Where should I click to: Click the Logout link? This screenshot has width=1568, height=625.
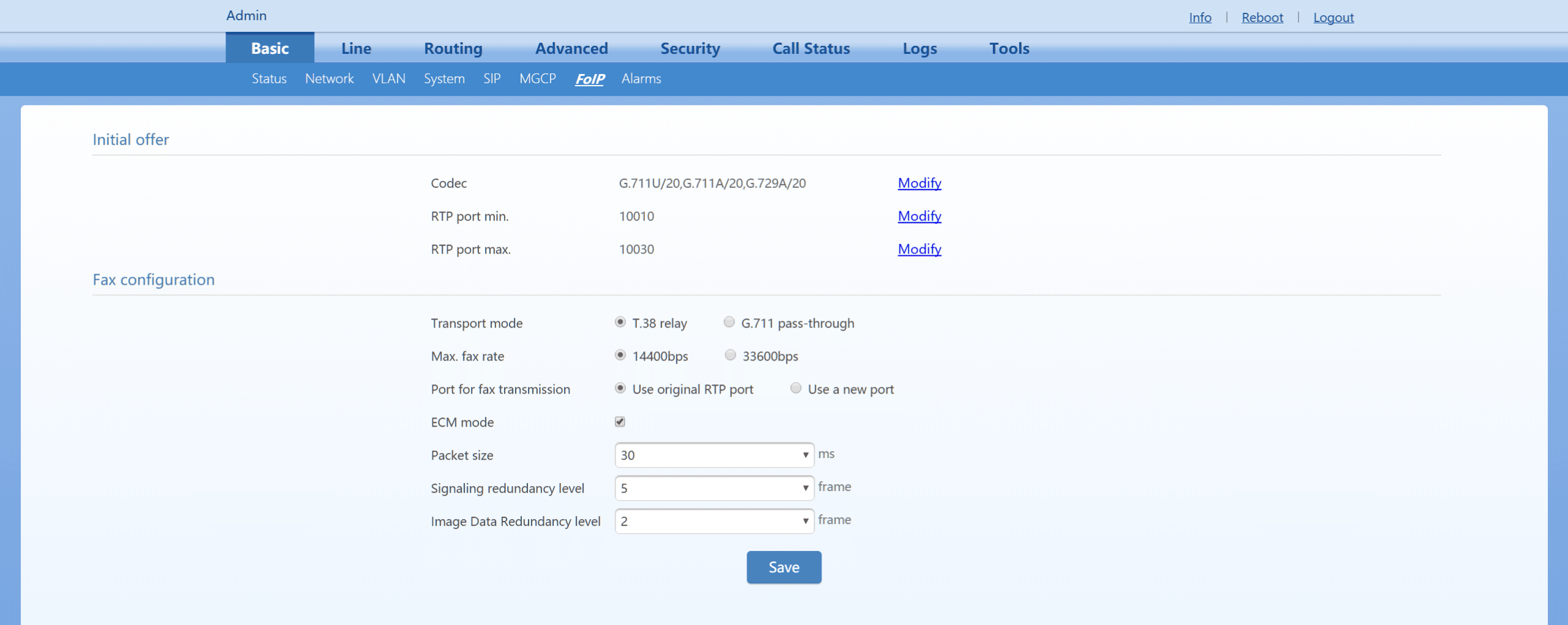pyautogui.click(x=1333, y=17)
